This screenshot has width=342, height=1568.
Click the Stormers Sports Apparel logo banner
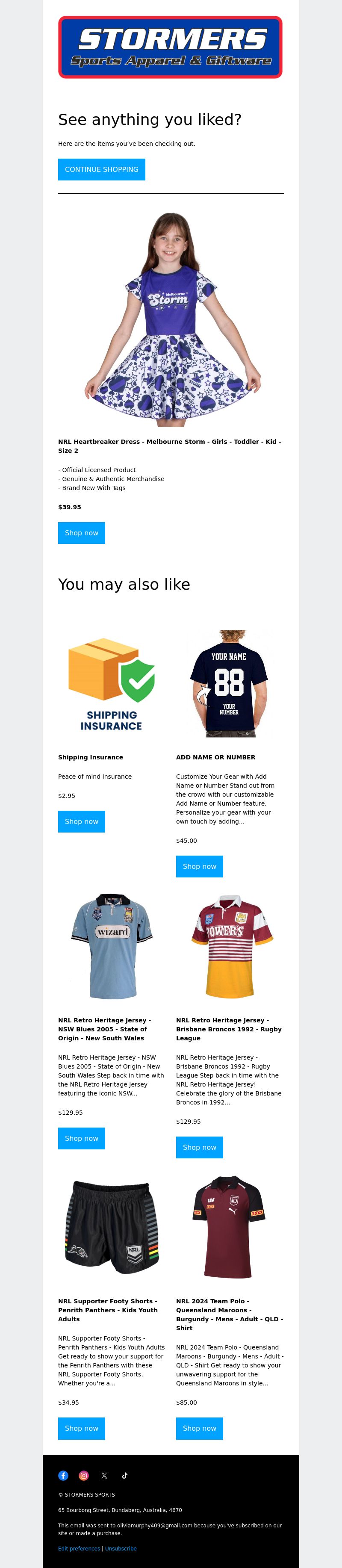[171, 47]
